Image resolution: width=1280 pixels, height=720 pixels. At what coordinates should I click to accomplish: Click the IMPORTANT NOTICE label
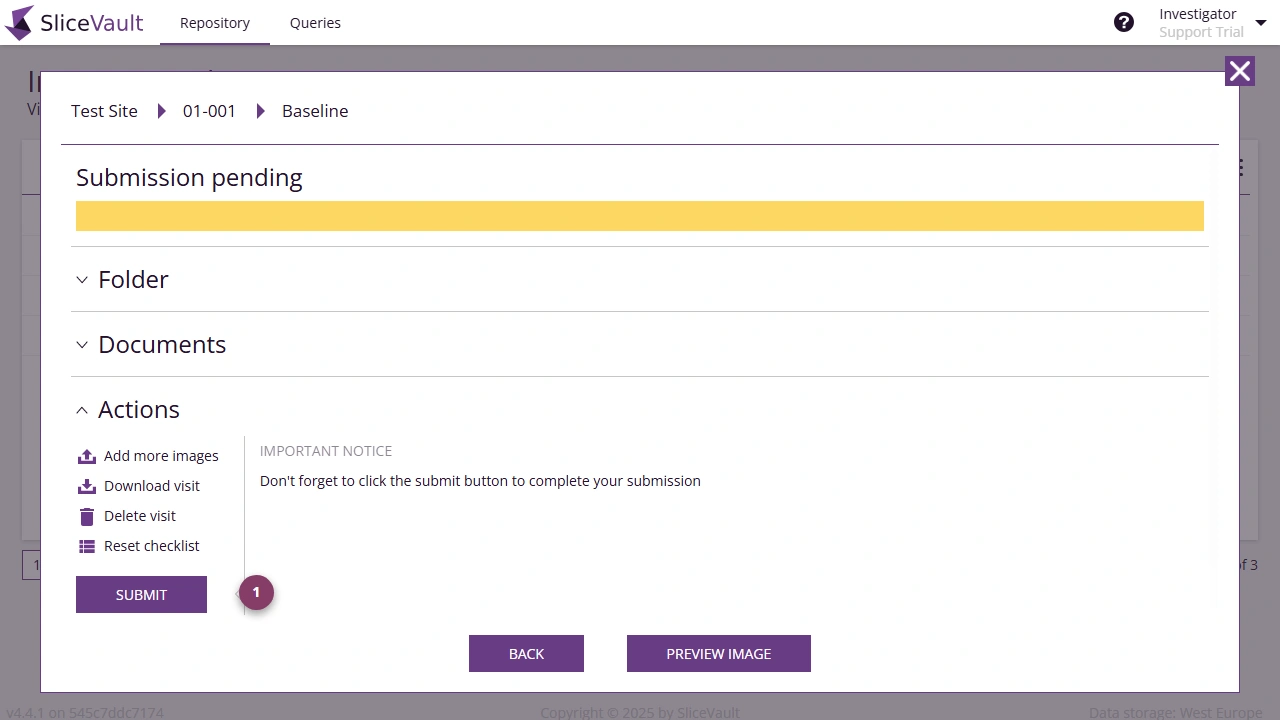326,451
